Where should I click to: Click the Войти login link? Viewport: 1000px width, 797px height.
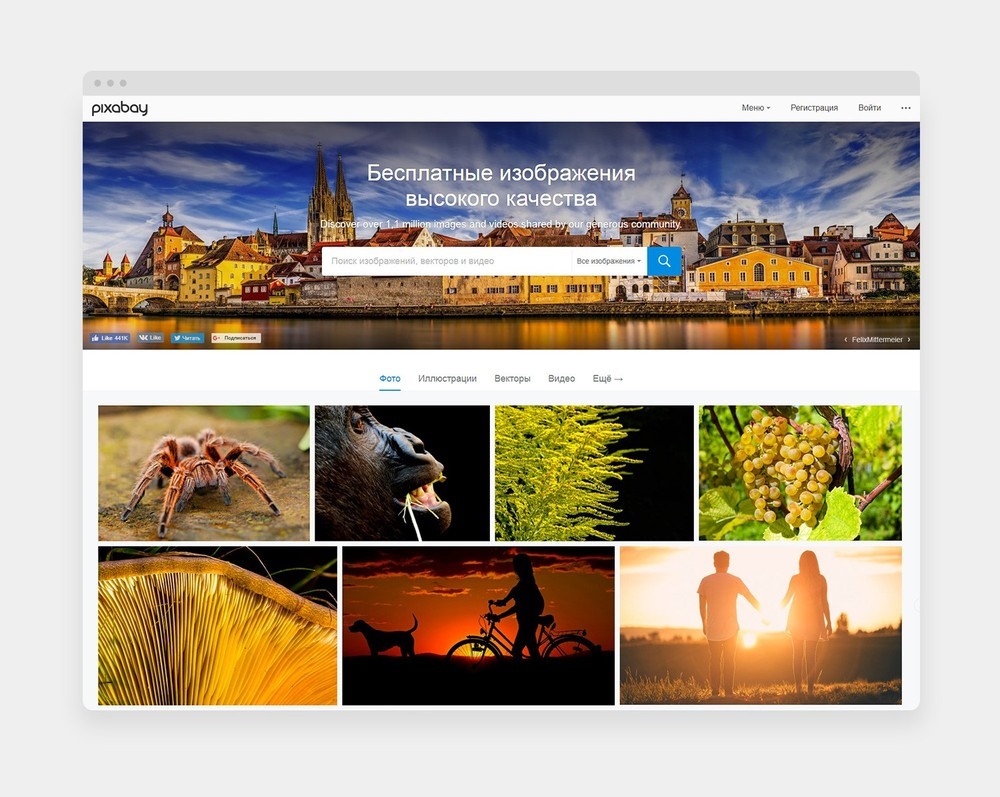coord(869,108)
